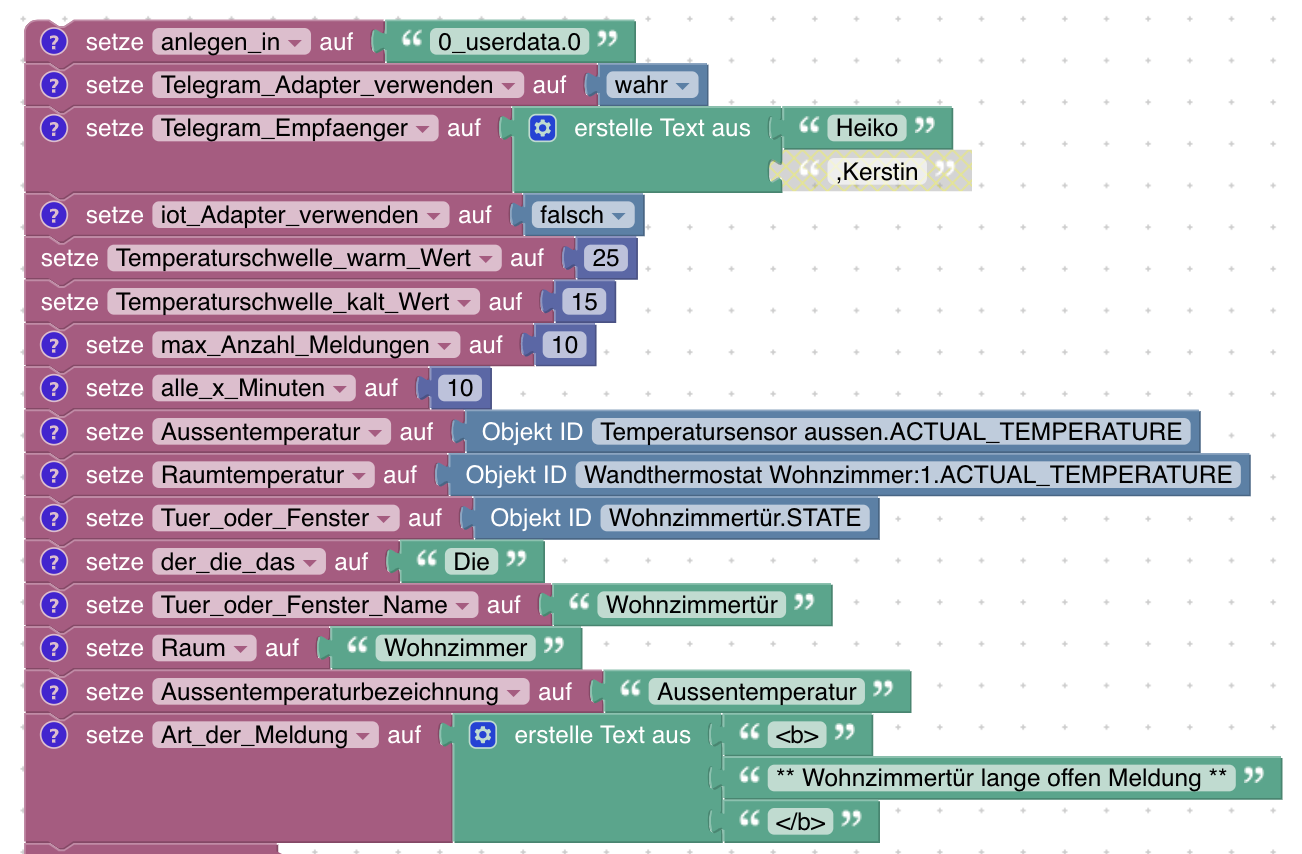Edit the Die text field
The width and height of the screenshot is (1302, 854).
coord(471,562)
